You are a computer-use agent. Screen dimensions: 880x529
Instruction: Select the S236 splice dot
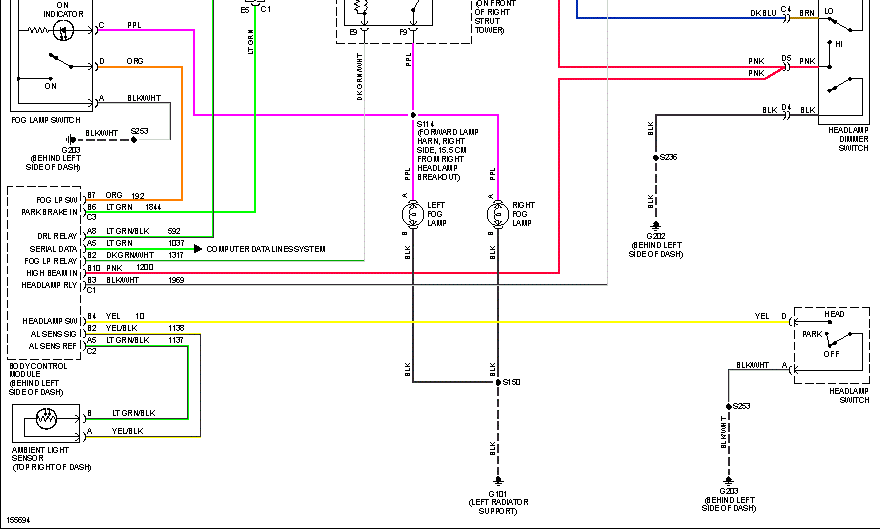point(656,158)
